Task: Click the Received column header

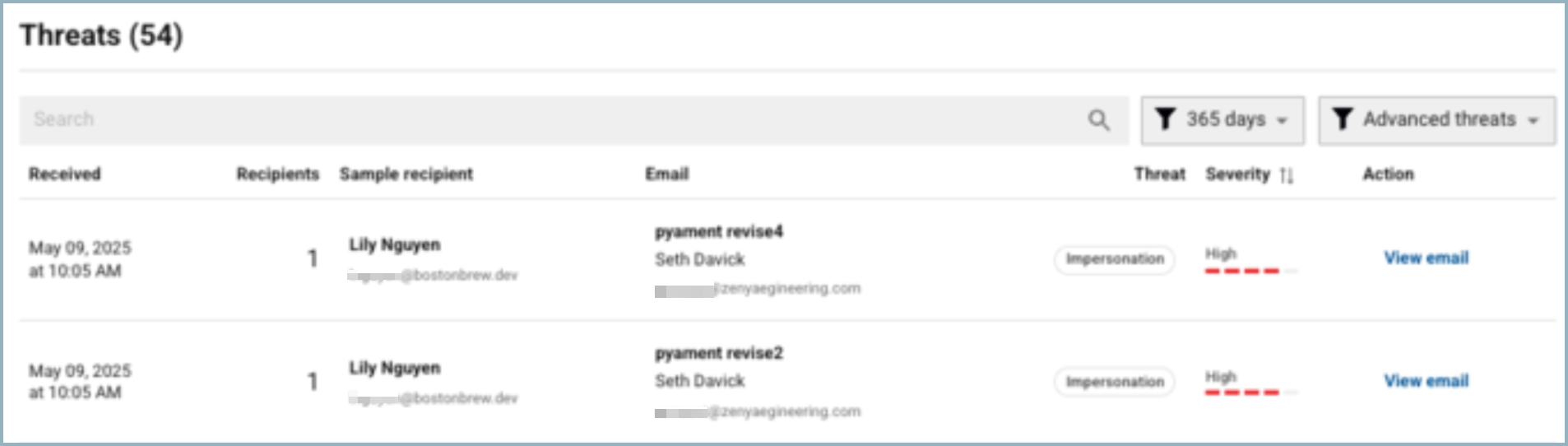Action: (64, 174)
